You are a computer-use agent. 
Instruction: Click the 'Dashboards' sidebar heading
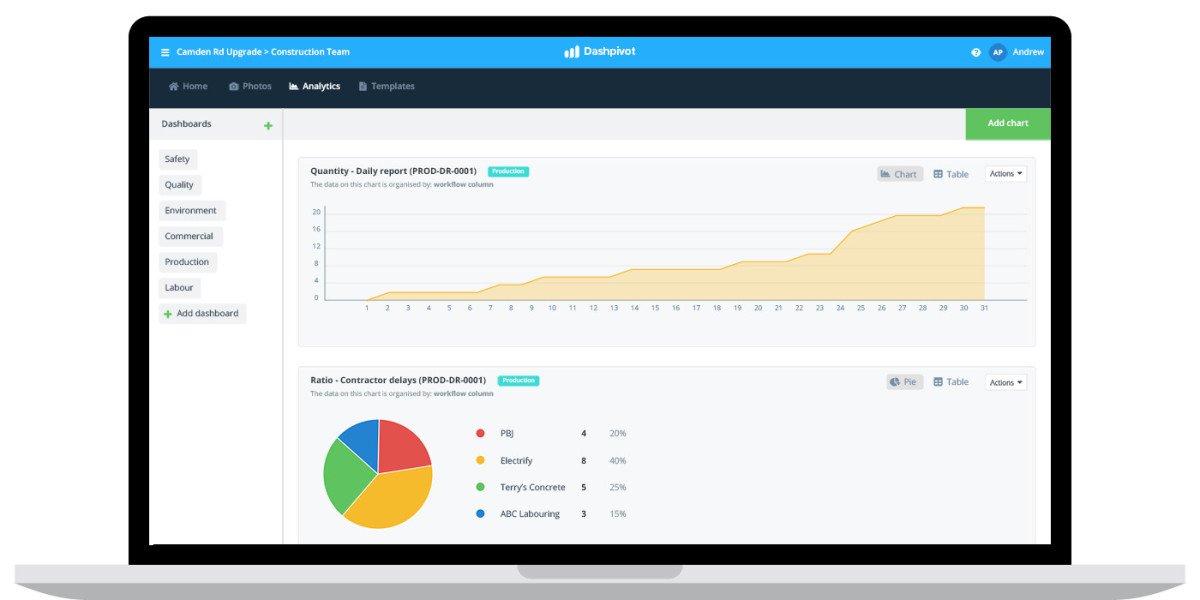(x=187, y=124)
